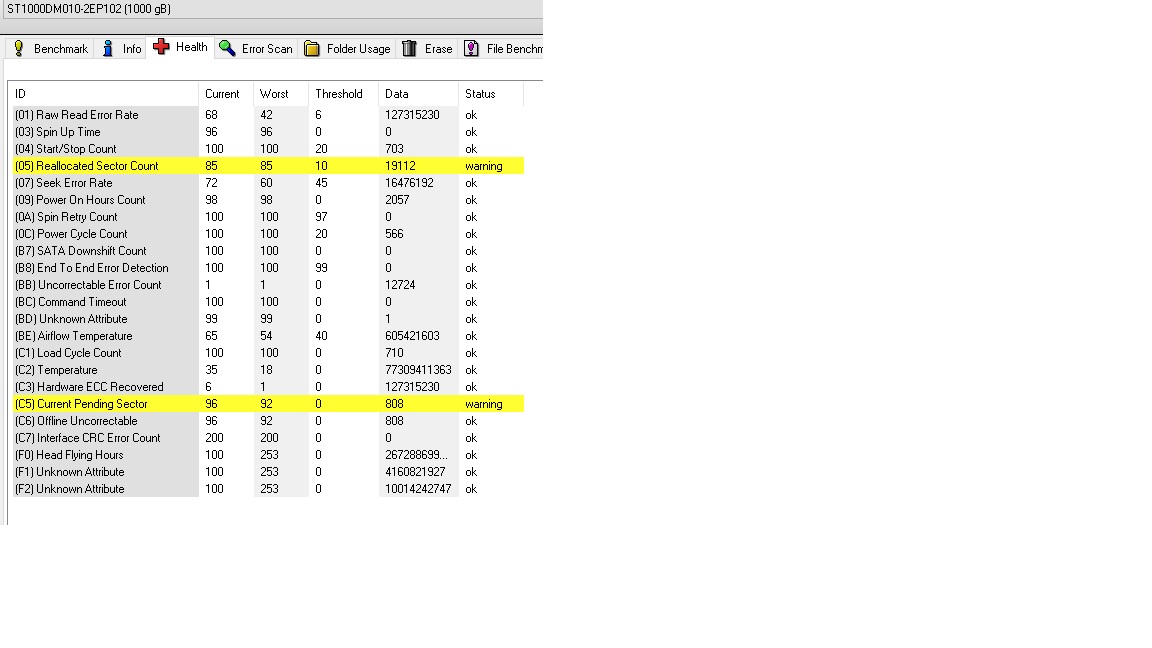Switch to the Erase tab
The image size is (1152, 648).
427,48
